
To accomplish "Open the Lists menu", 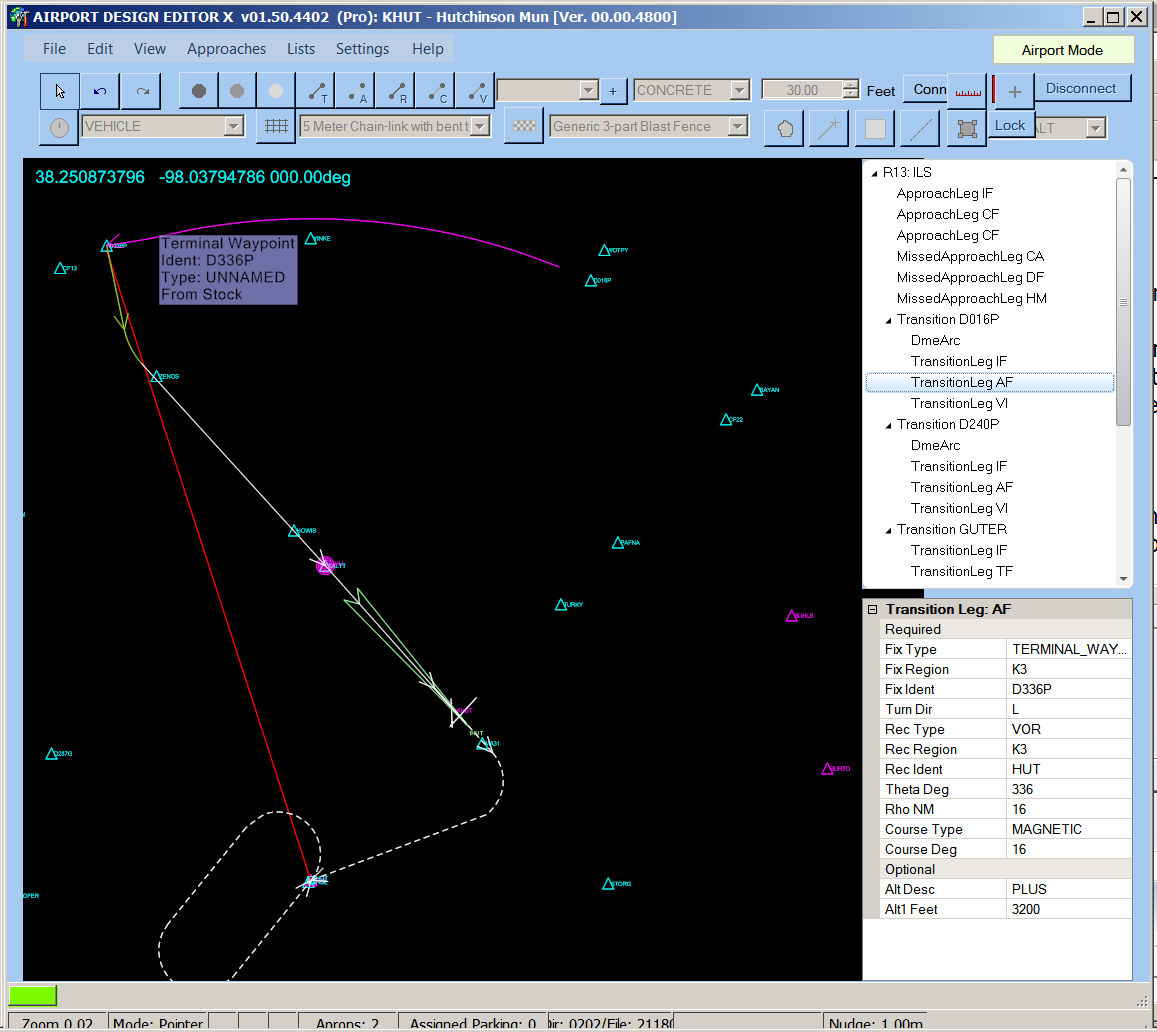I will tap(301, 49).
